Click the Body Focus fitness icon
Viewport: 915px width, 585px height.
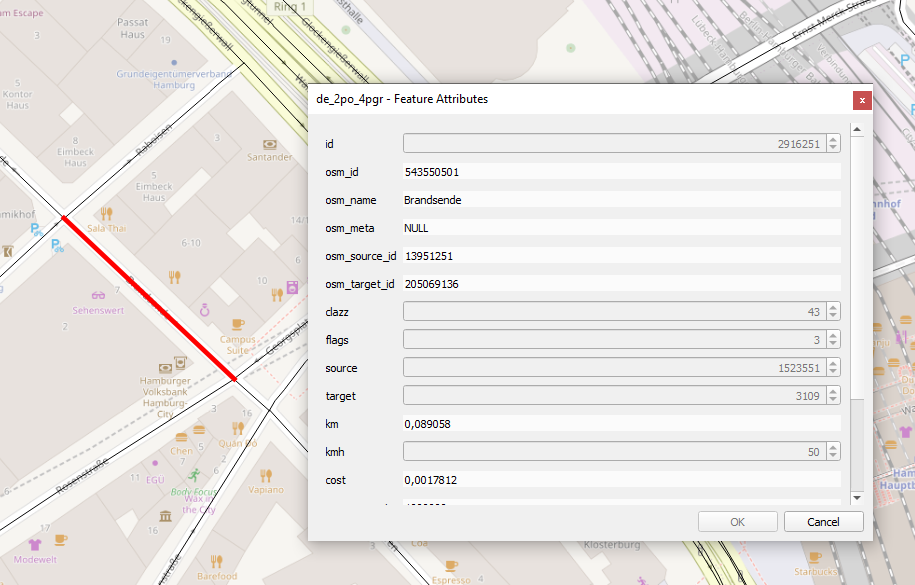pos(192,473)
